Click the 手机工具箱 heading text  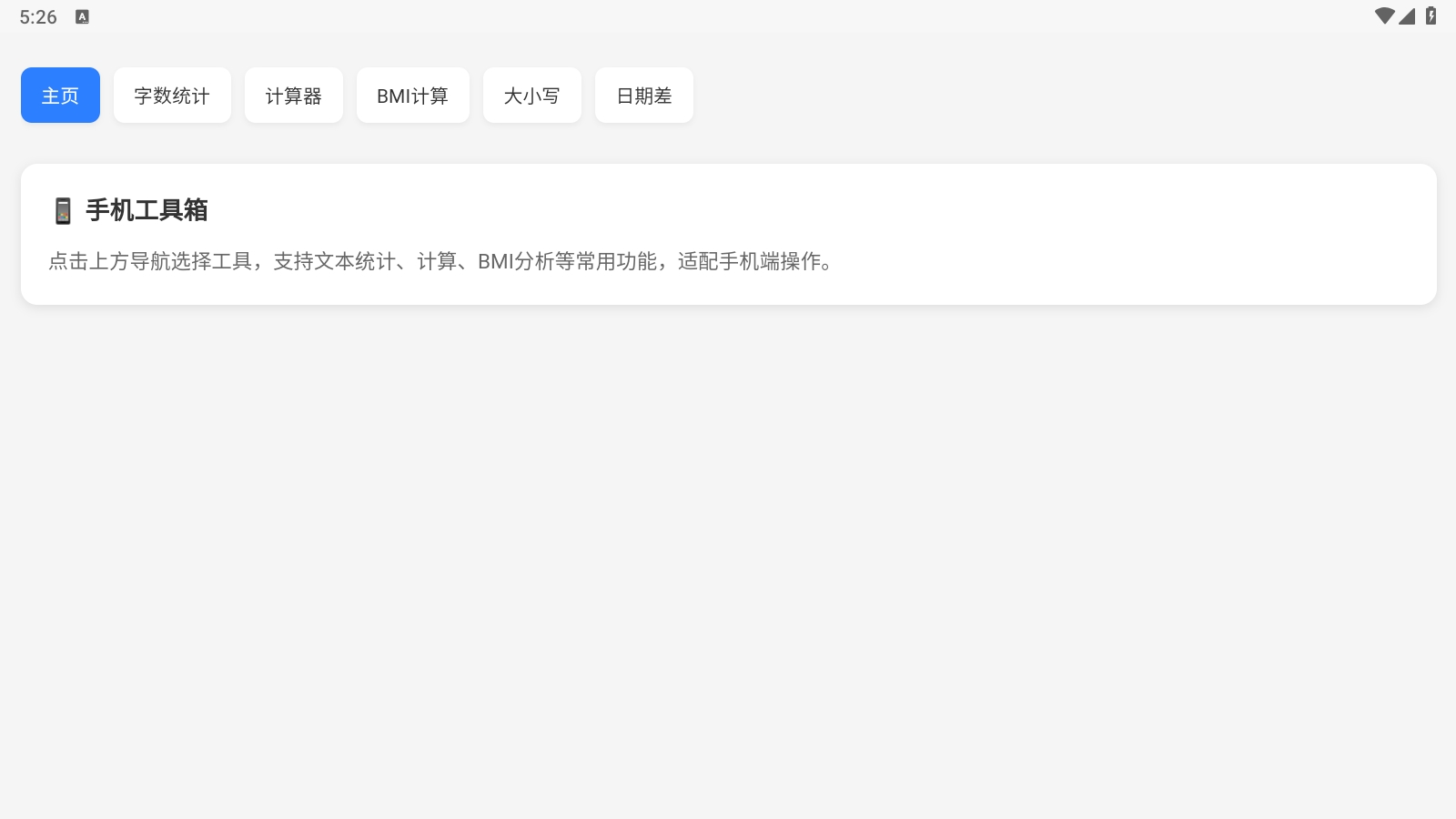(x=147, y=210)
